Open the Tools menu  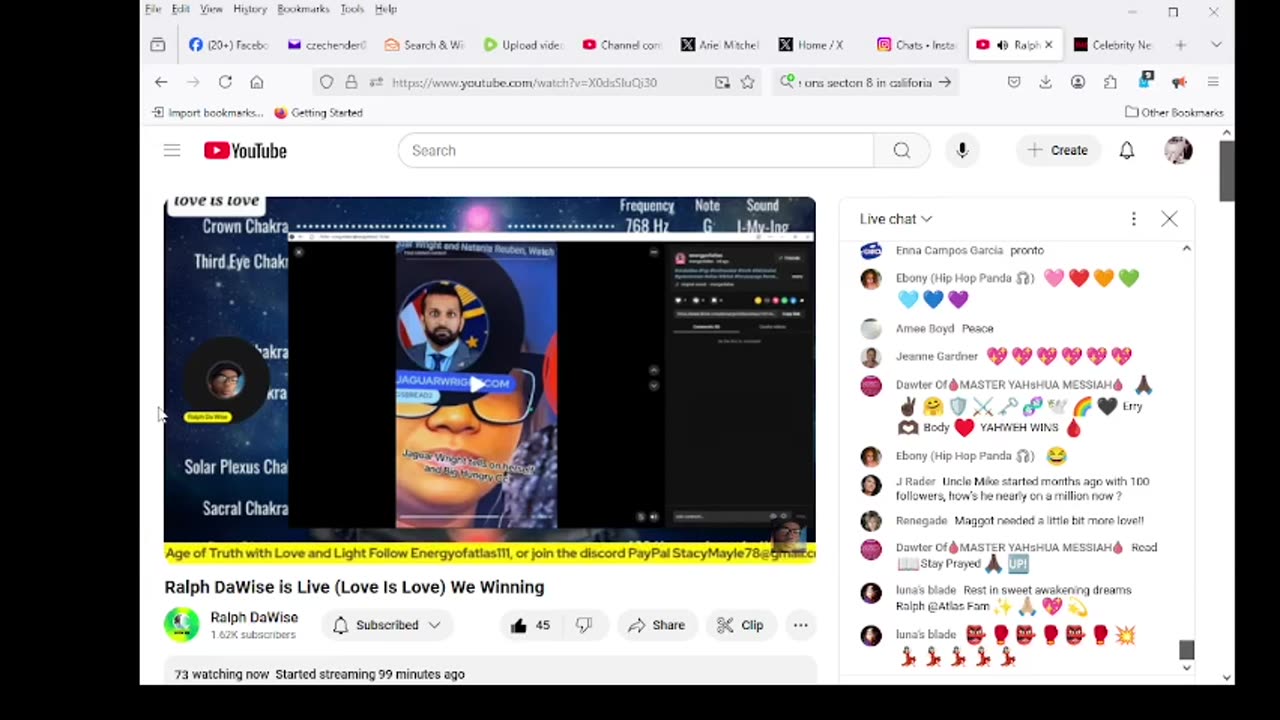point(352,9)
